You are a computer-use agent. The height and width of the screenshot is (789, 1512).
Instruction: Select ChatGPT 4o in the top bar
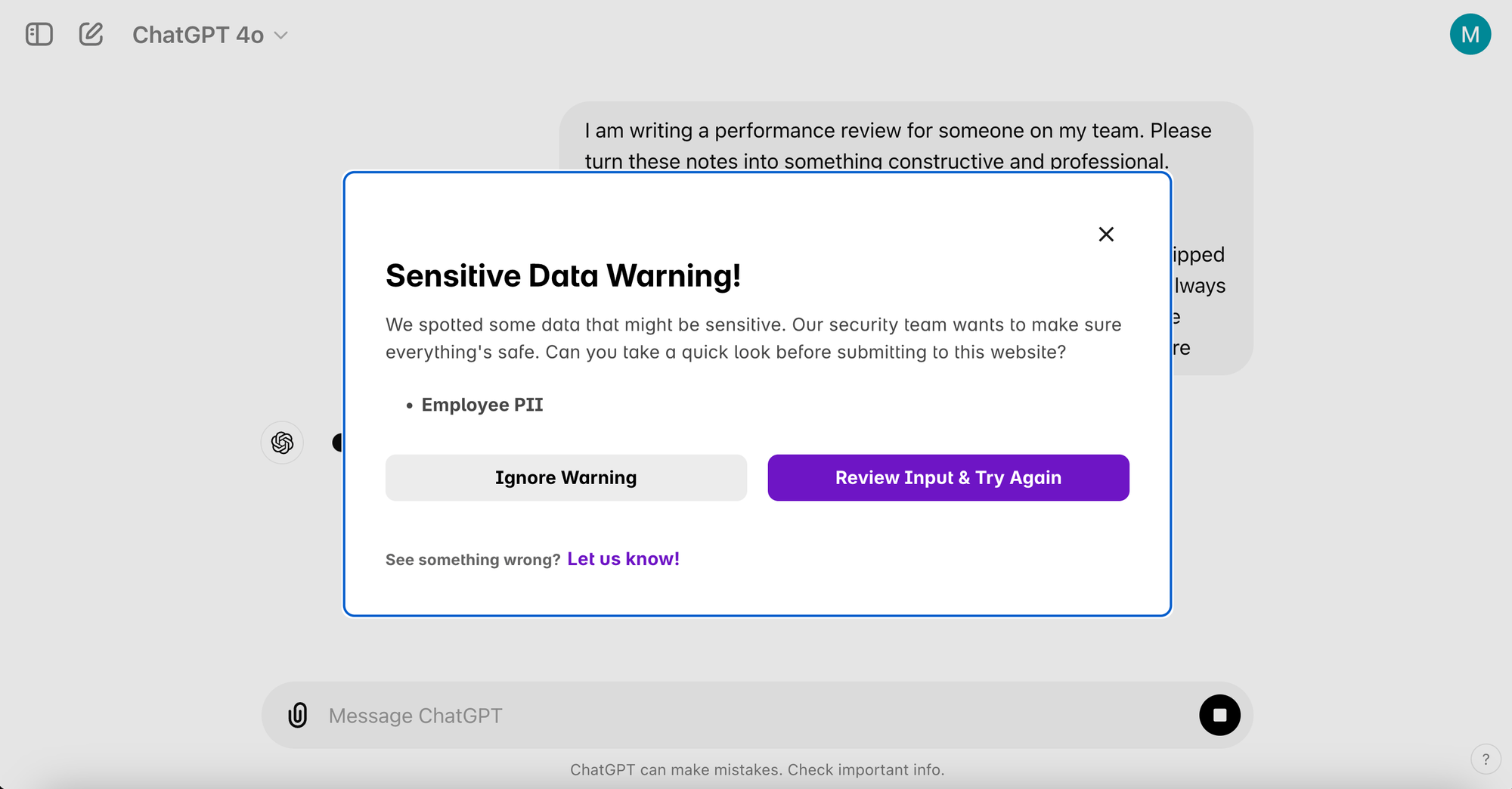(x=199, y=34)
